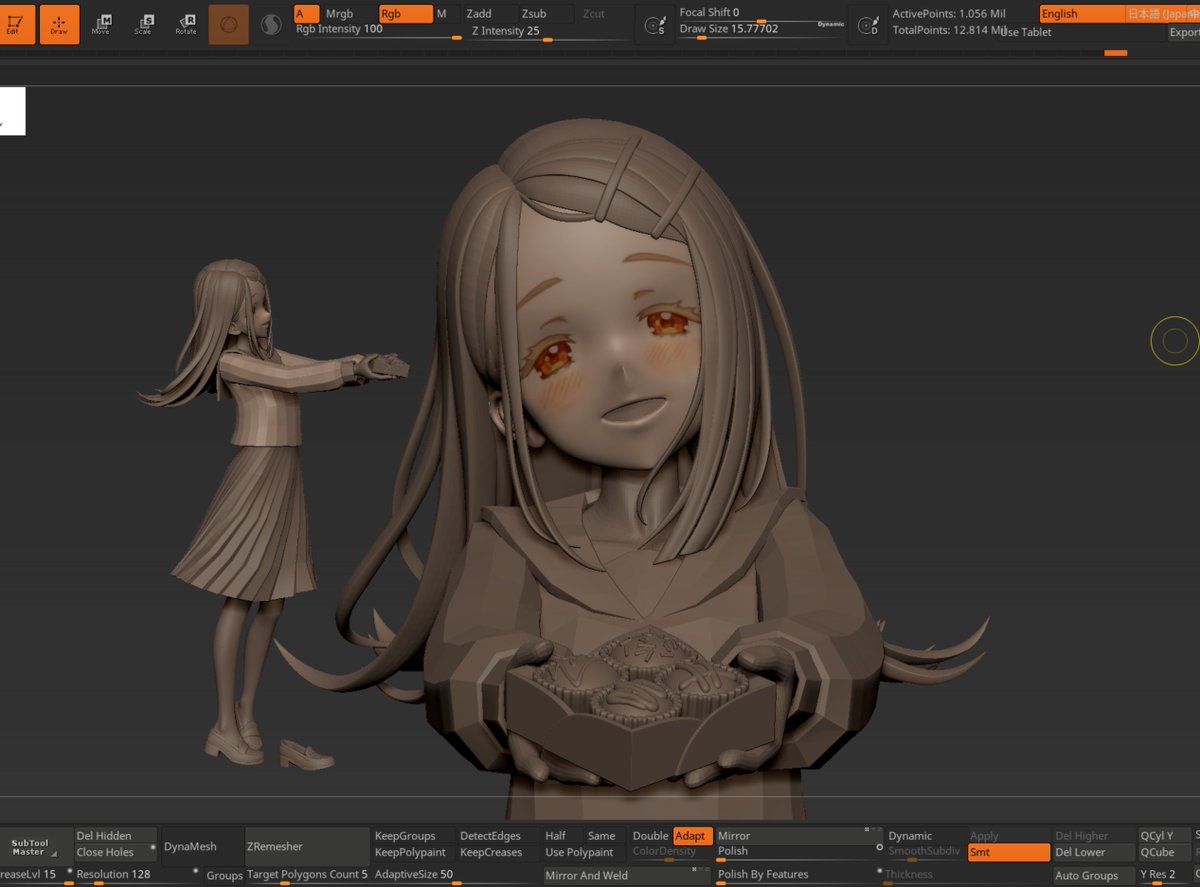Toggle KeepCreases option
Viewport: 1200px width, 887px height.
(x=499, y=853)
